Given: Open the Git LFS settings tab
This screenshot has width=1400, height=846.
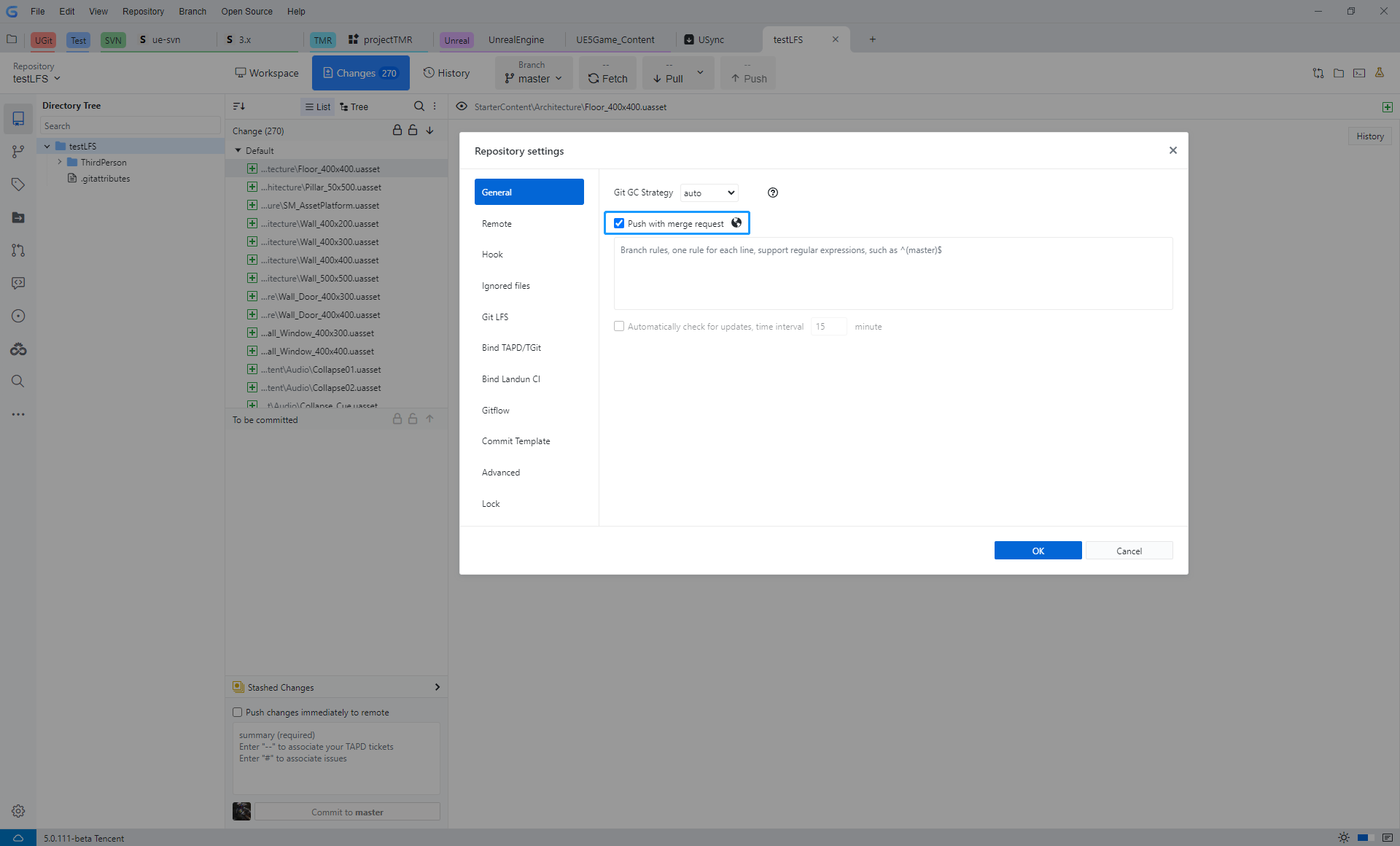Looking at the screenshot, I should pos(529,317).
